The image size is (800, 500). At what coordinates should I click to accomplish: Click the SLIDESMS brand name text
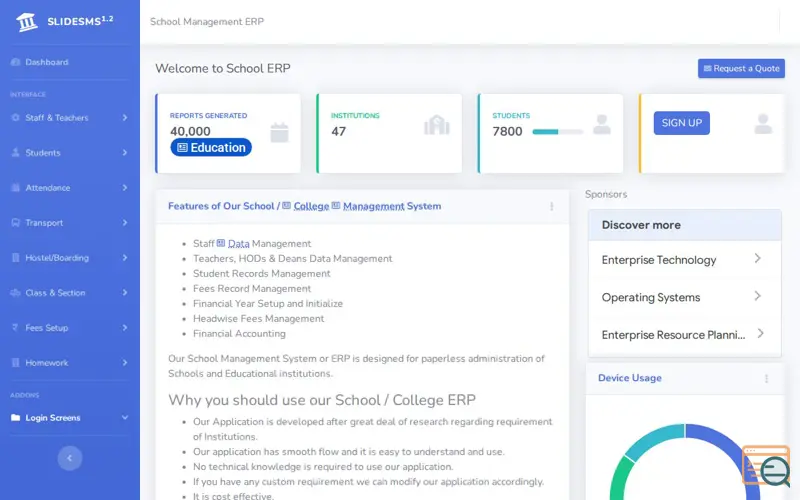click(80, 21)
